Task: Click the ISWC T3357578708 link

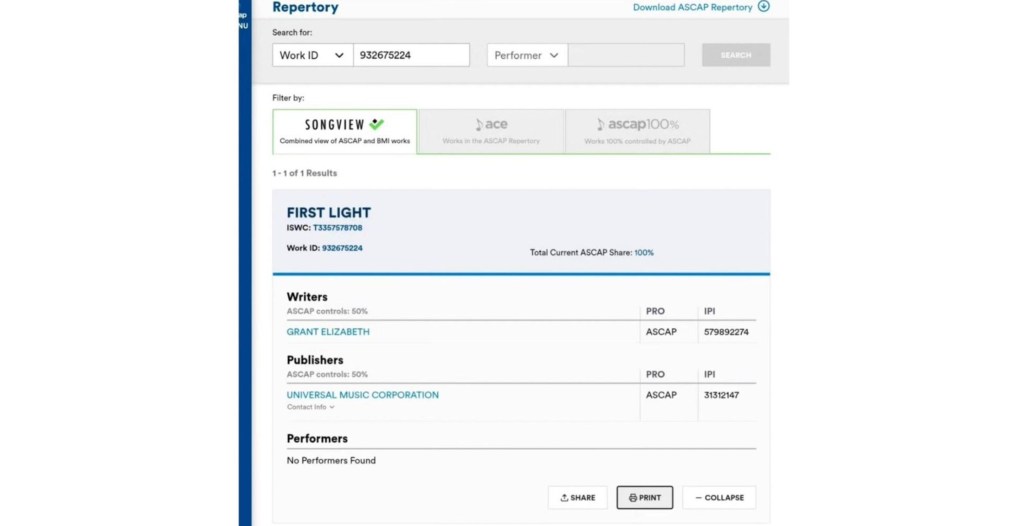Action: click(x=337, y=228)
